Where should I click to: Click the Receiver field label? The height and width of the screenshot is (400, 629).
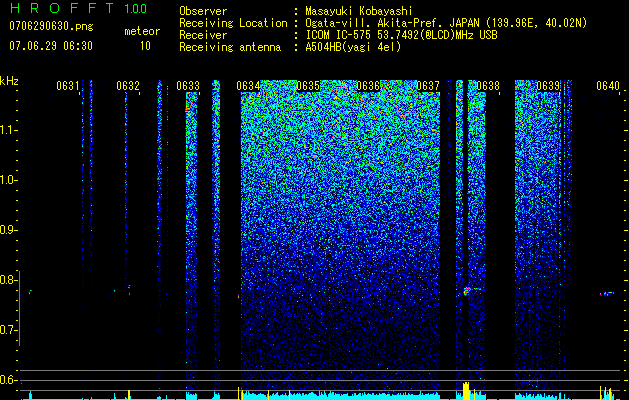coord(203,35)
